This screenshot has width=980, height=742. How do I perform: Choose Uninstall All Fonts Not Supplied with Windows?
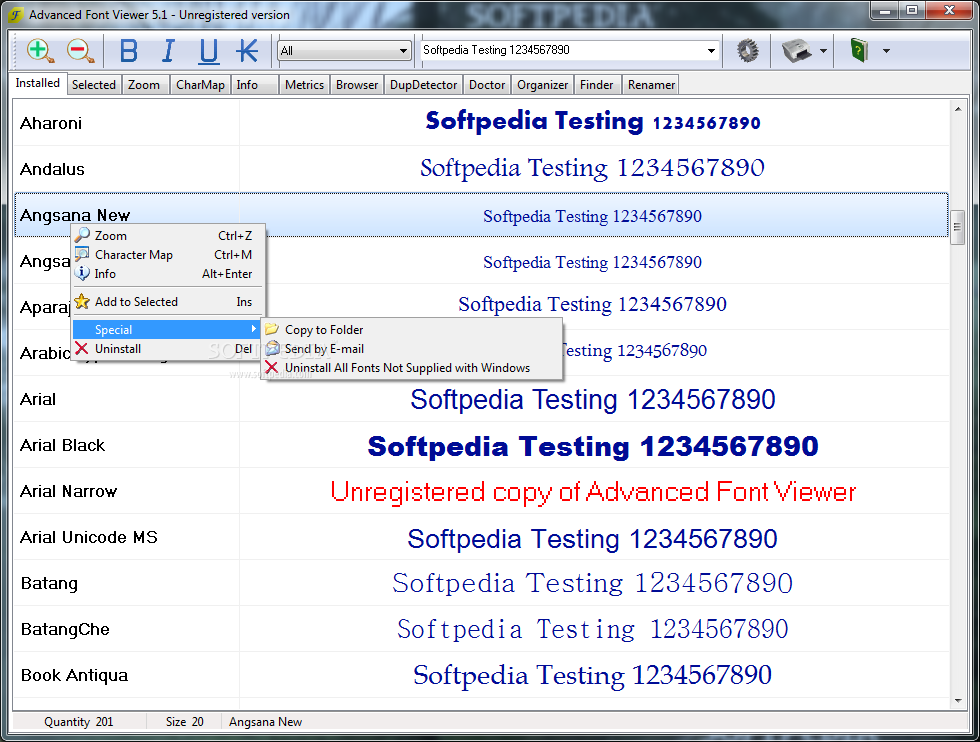[x=412, y=368]
